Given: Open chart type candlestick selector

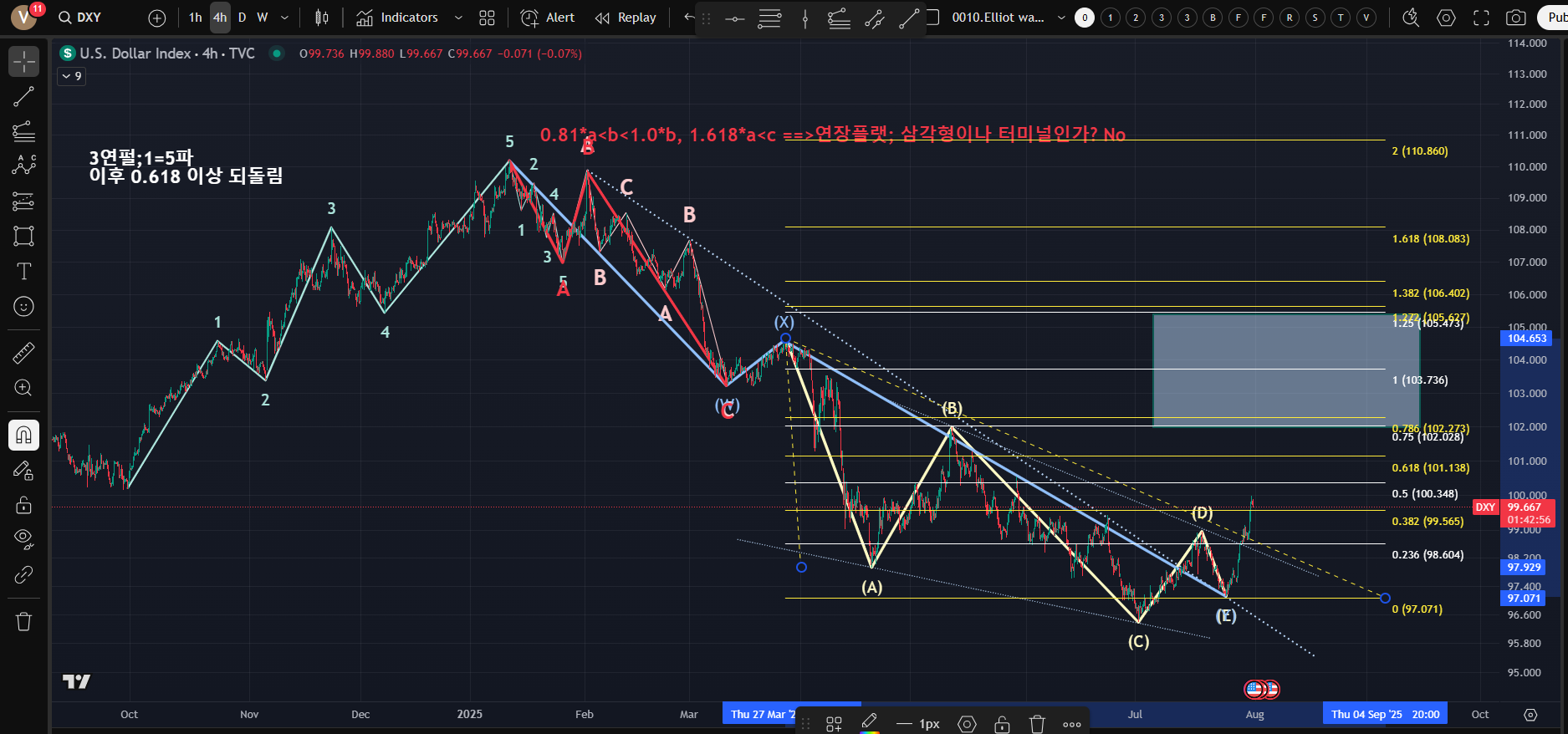Looking at the screenshot, I should coord(321,18).
